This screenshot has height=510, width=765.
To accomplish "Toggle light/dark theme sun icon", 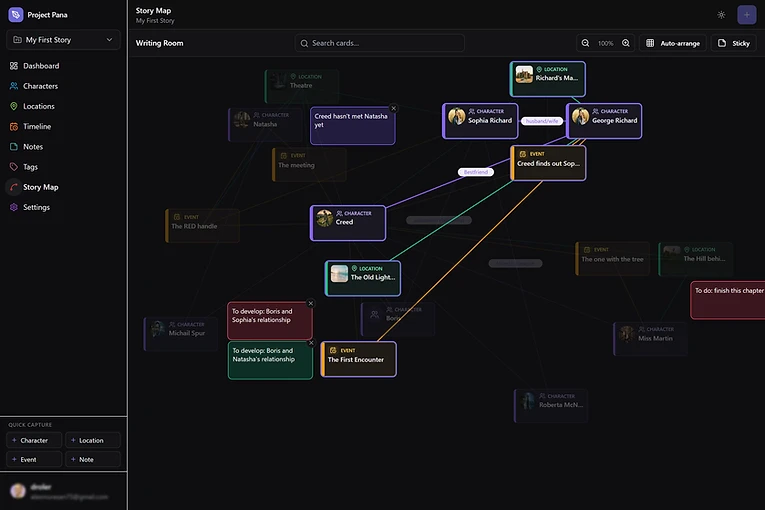I will (x=721, y=15).
